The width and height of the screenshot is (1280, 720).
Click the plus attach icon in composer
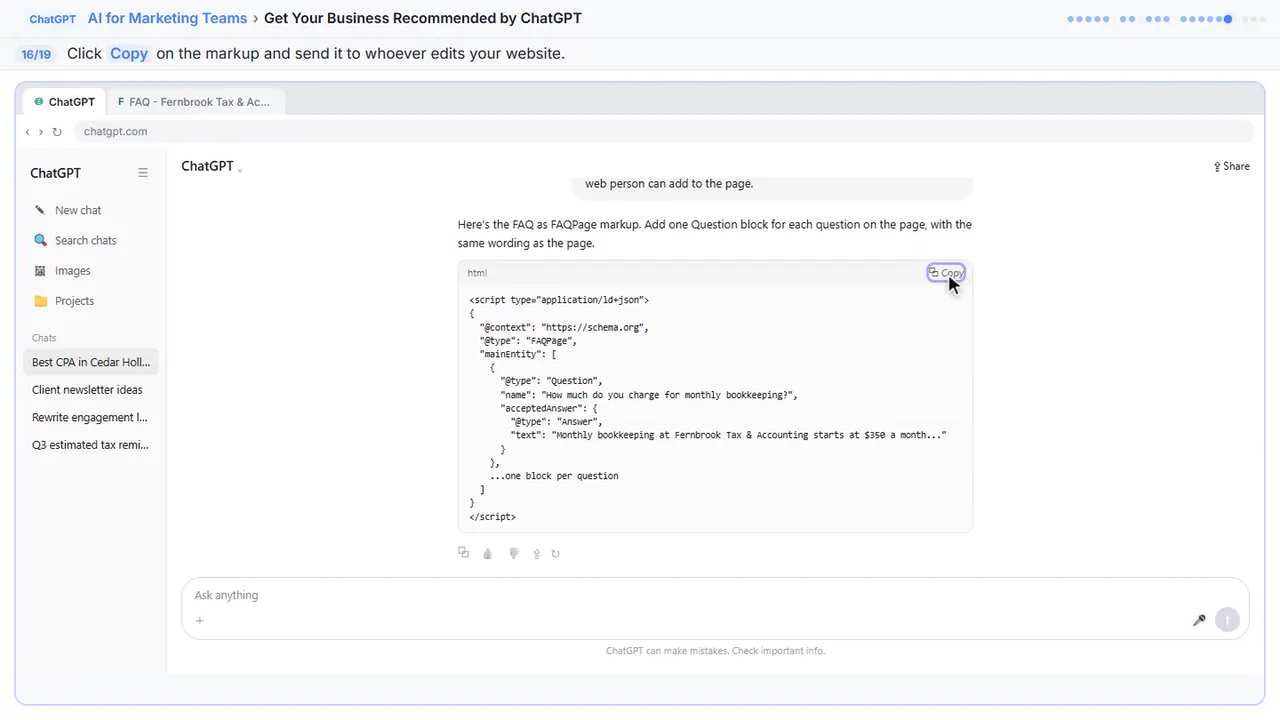(200, 620)
